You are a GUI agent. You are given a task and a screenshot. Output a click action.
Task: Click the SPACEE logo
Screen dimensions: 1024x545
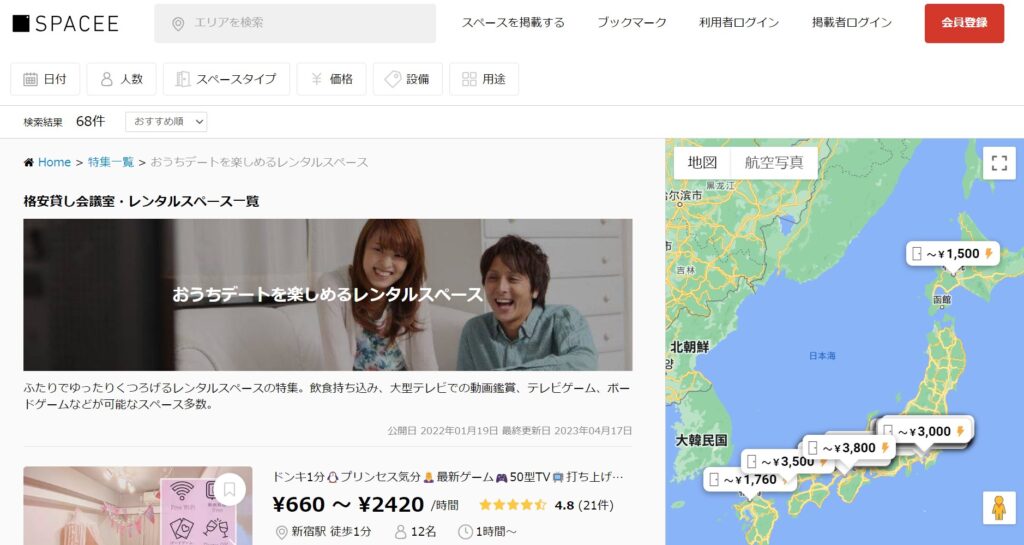[65, 23]
